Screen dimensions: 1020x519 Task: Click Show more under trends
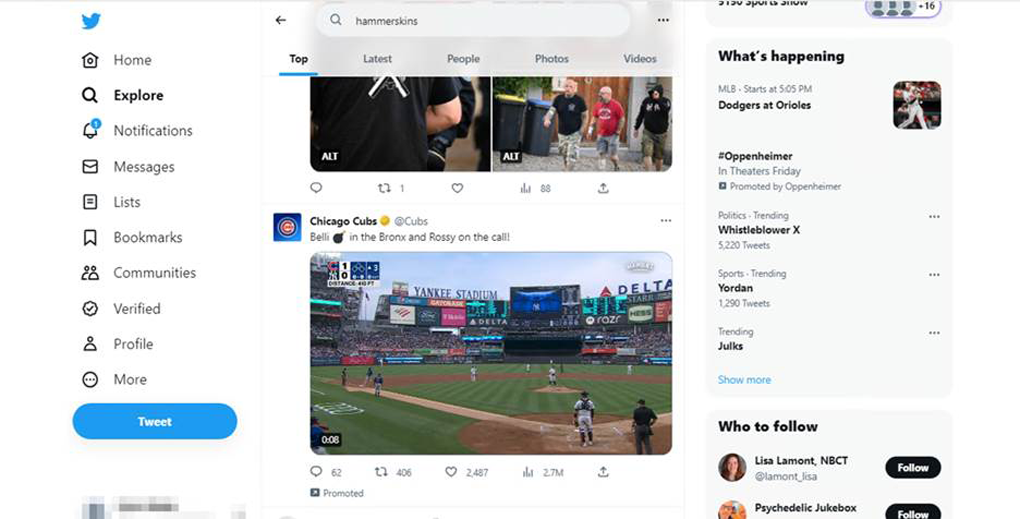tap(744, 380)
